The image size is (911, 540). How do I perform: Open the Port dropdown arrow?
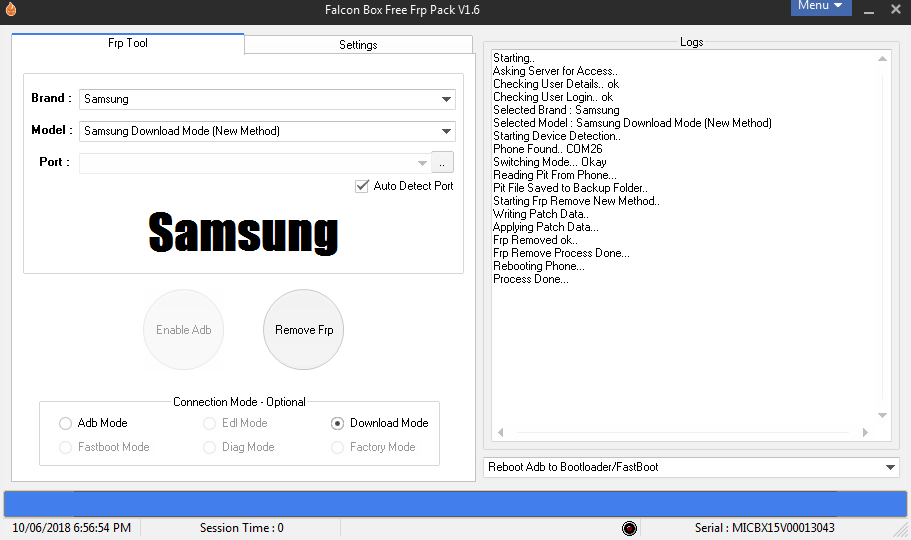click(422, 163)
